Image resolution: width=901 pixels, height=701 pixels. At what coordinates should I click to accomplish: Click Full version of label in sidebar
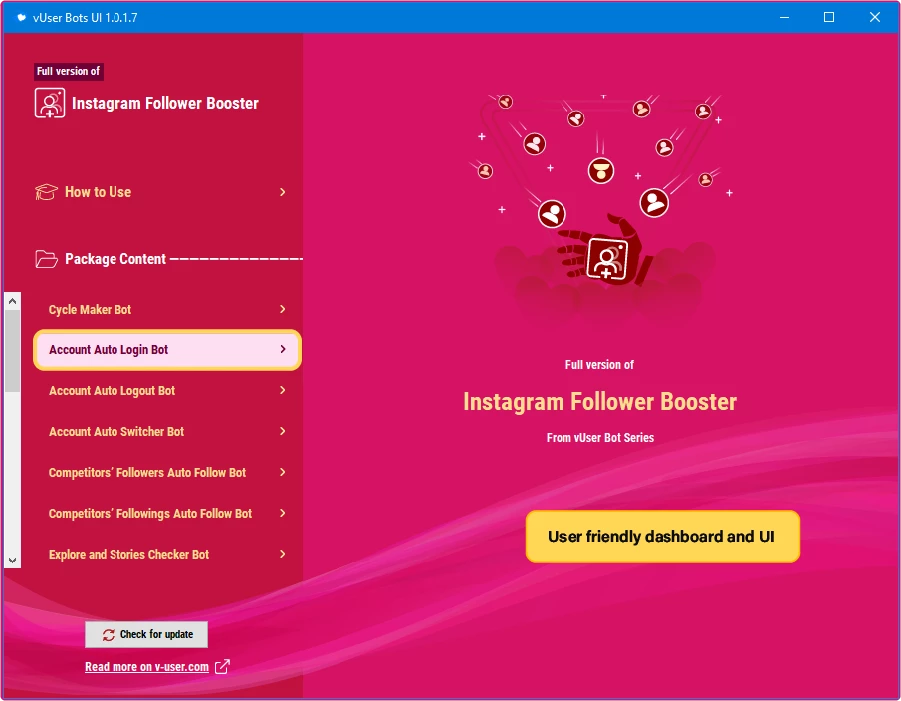68,71
